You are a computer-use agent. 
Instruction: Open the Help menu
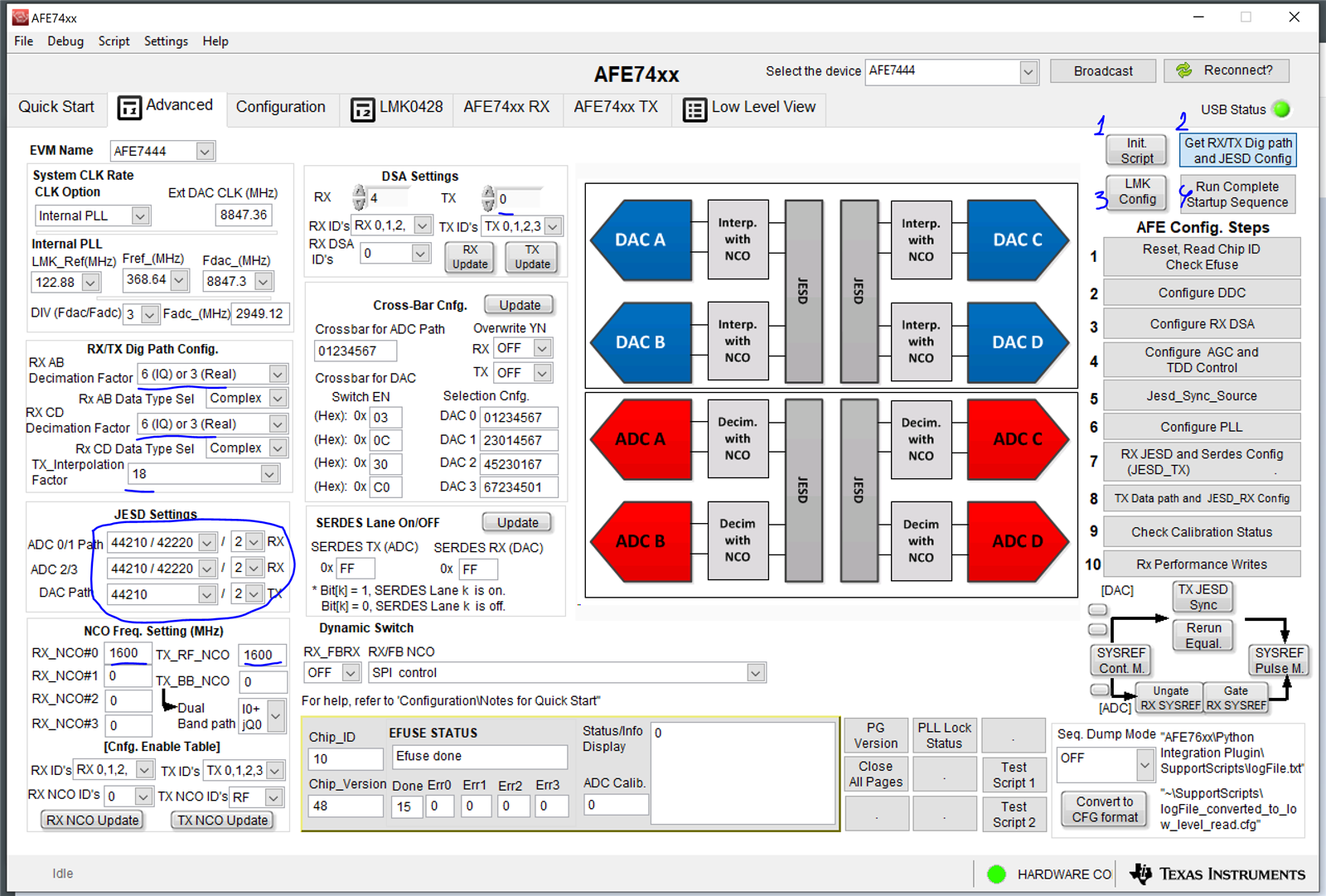pyautogui.click(x=215, y=41)
